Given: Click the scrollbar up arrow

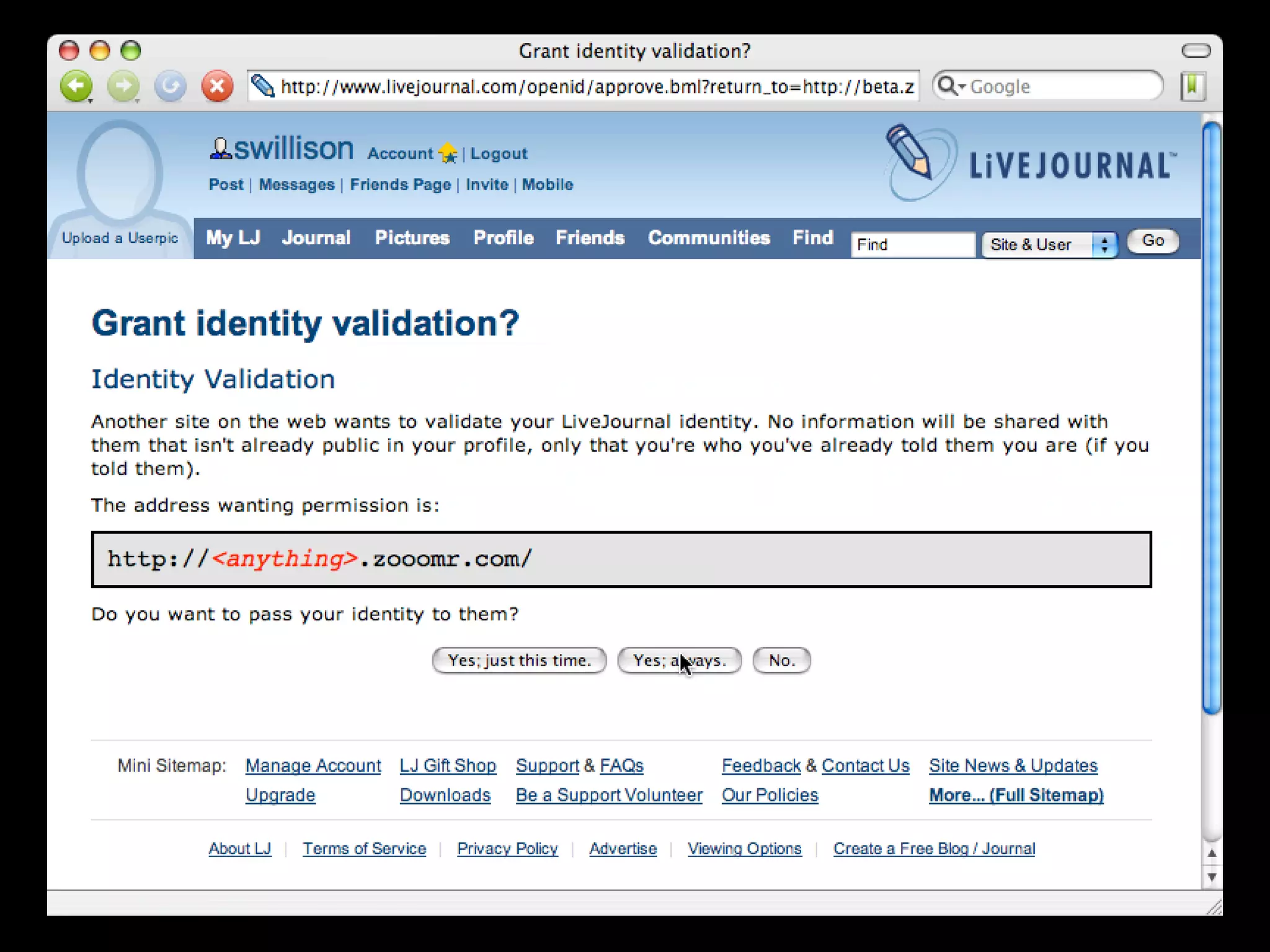Looking at the screenshot, I should (x=1212, y=854).
